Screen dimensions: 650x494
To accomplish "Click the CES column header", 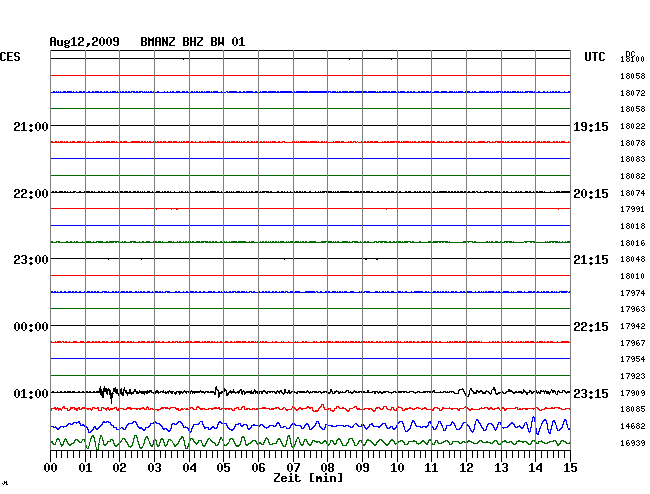I will (x=10, y=57).
